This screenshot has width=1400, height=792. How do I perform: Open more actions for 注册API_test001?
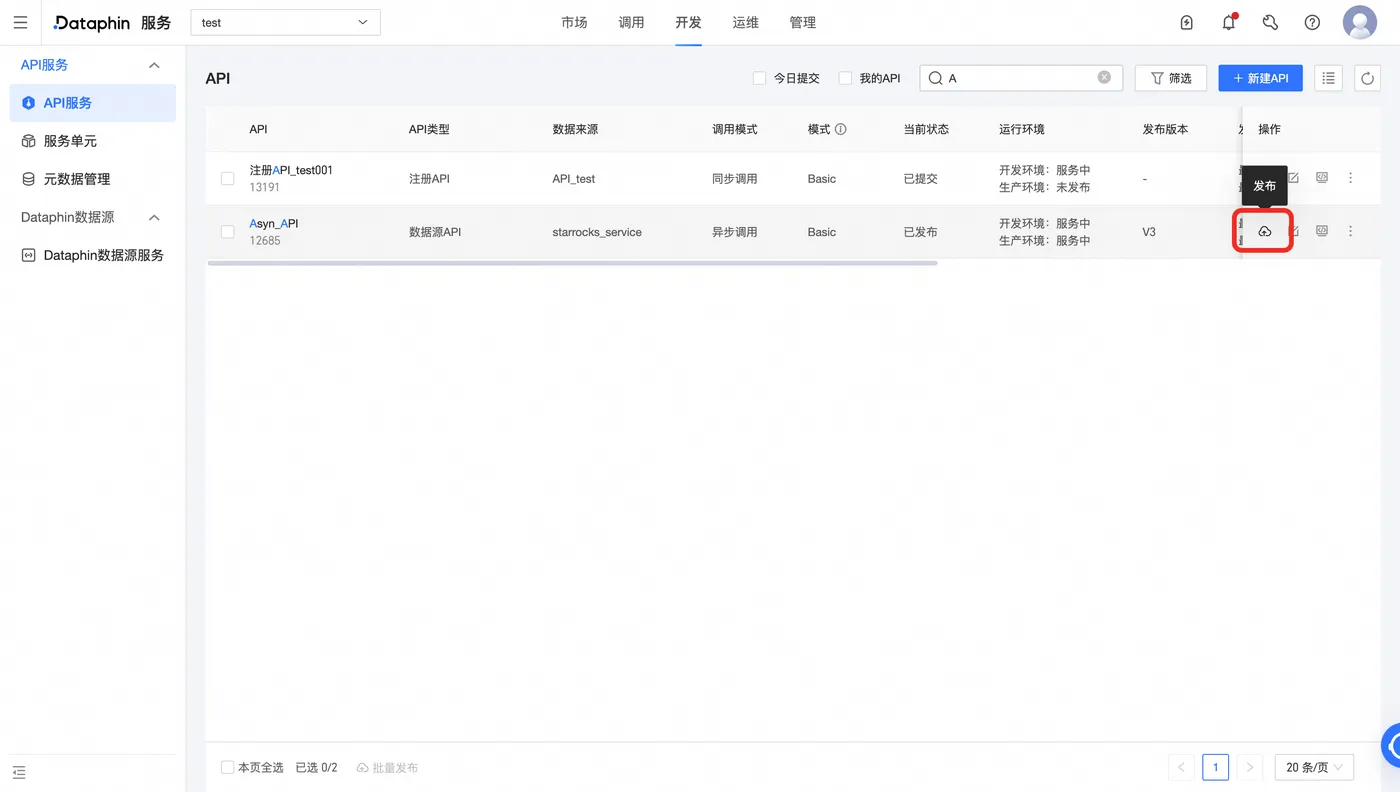pos(1351,178)
